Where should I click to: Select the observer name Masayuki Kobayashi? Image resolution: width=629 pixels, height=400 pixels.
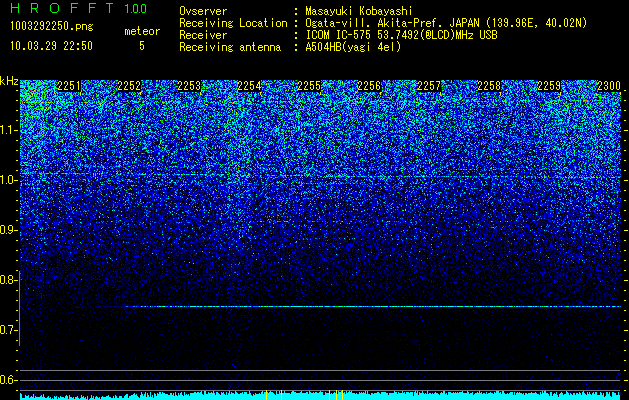point(359,11)
